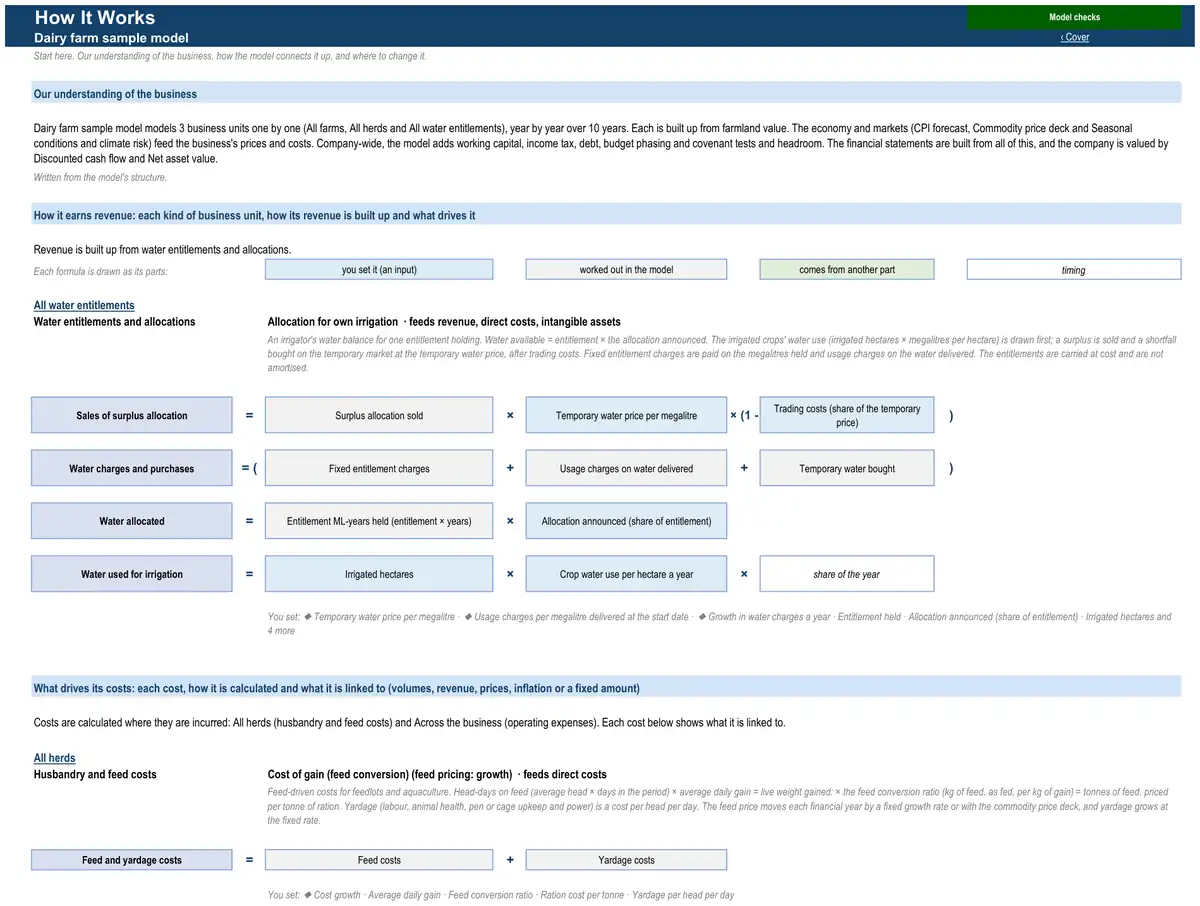1200x906 pixels.
Task: Click the "Water used for irrigation" label box
Action: click(x=132, y=574)
